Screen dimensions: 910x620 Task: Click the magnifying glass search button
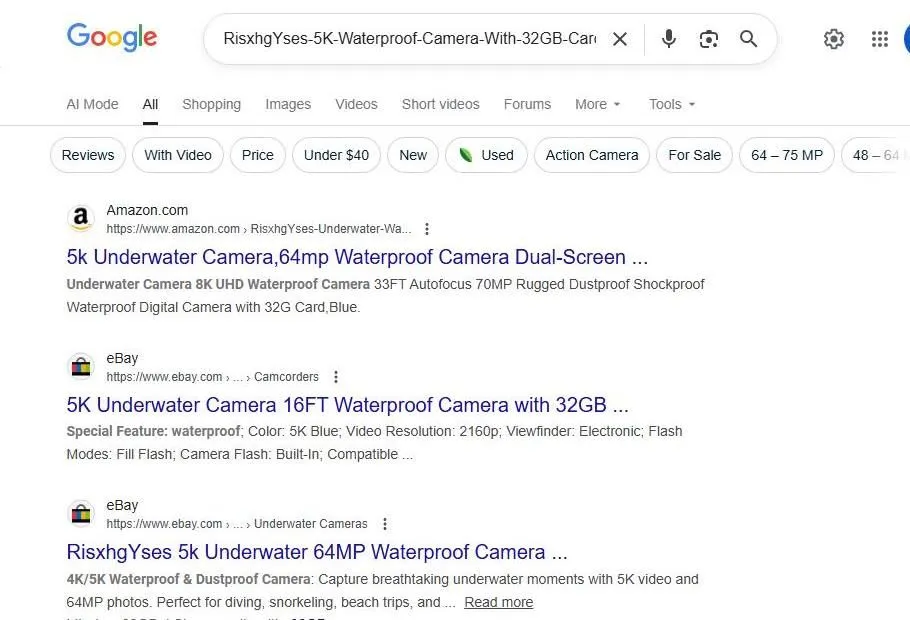[x=749, y=39]
